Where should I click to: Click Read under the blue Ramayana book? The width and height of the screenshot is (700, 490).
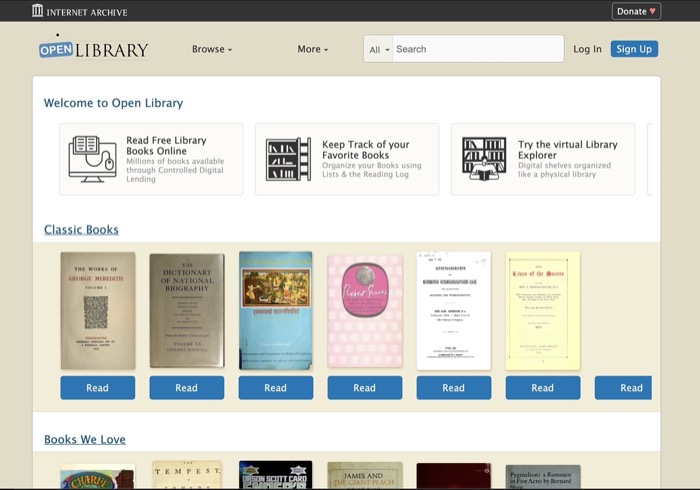click(x=275, y=387)
